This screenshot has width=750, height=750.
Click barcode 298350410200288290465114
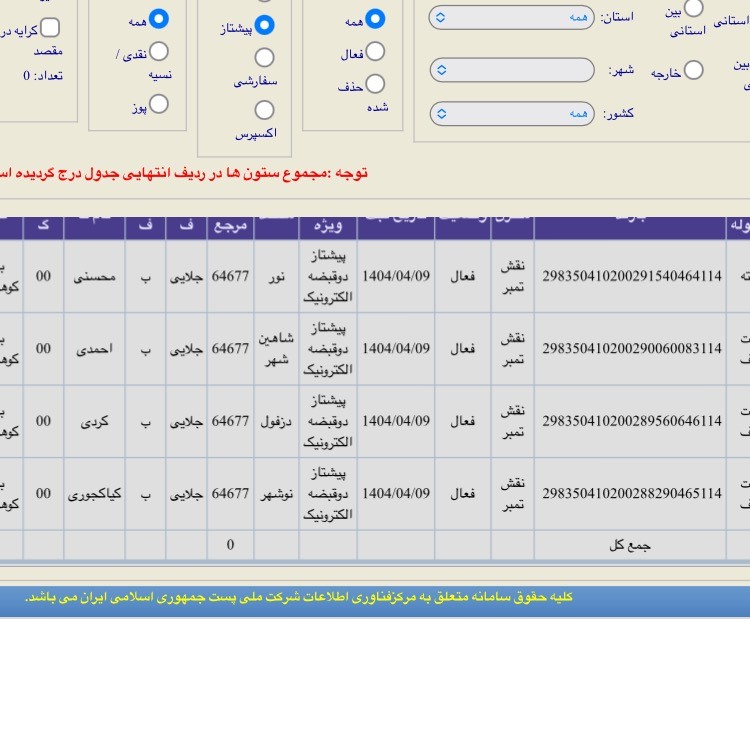(631, 493)
